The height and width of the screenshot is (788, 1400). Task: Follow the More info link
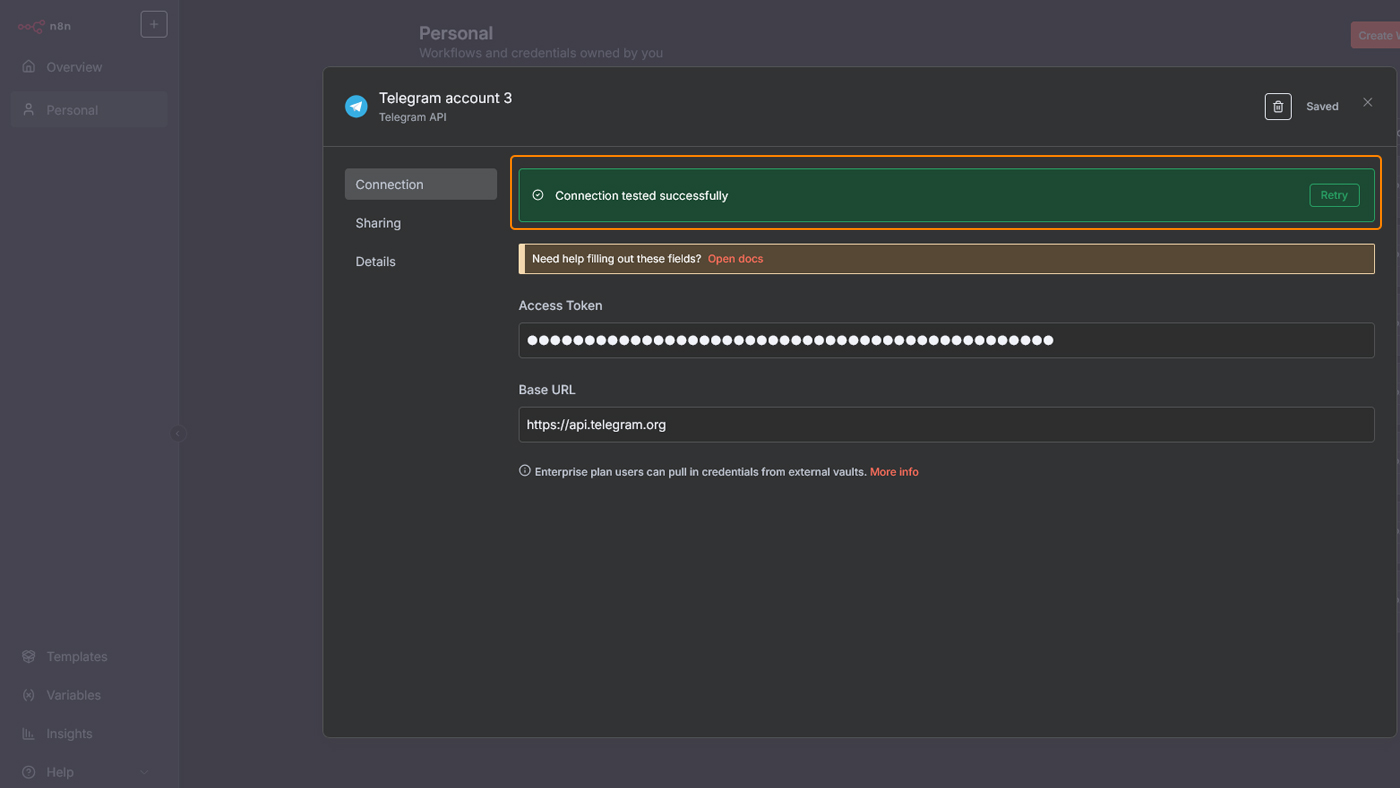(x=893, y=472)
